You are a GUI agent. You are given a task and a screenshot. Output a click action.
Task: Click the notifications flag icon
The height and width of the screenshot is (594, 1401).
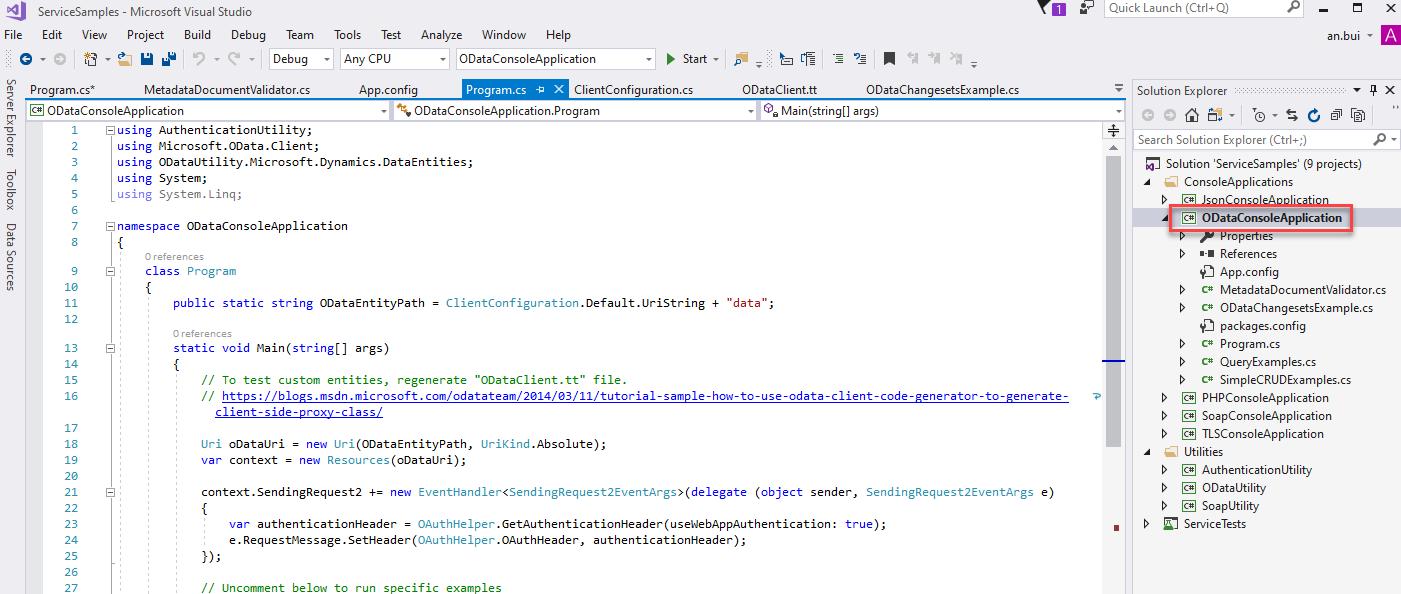click(x=1046, y=8)
